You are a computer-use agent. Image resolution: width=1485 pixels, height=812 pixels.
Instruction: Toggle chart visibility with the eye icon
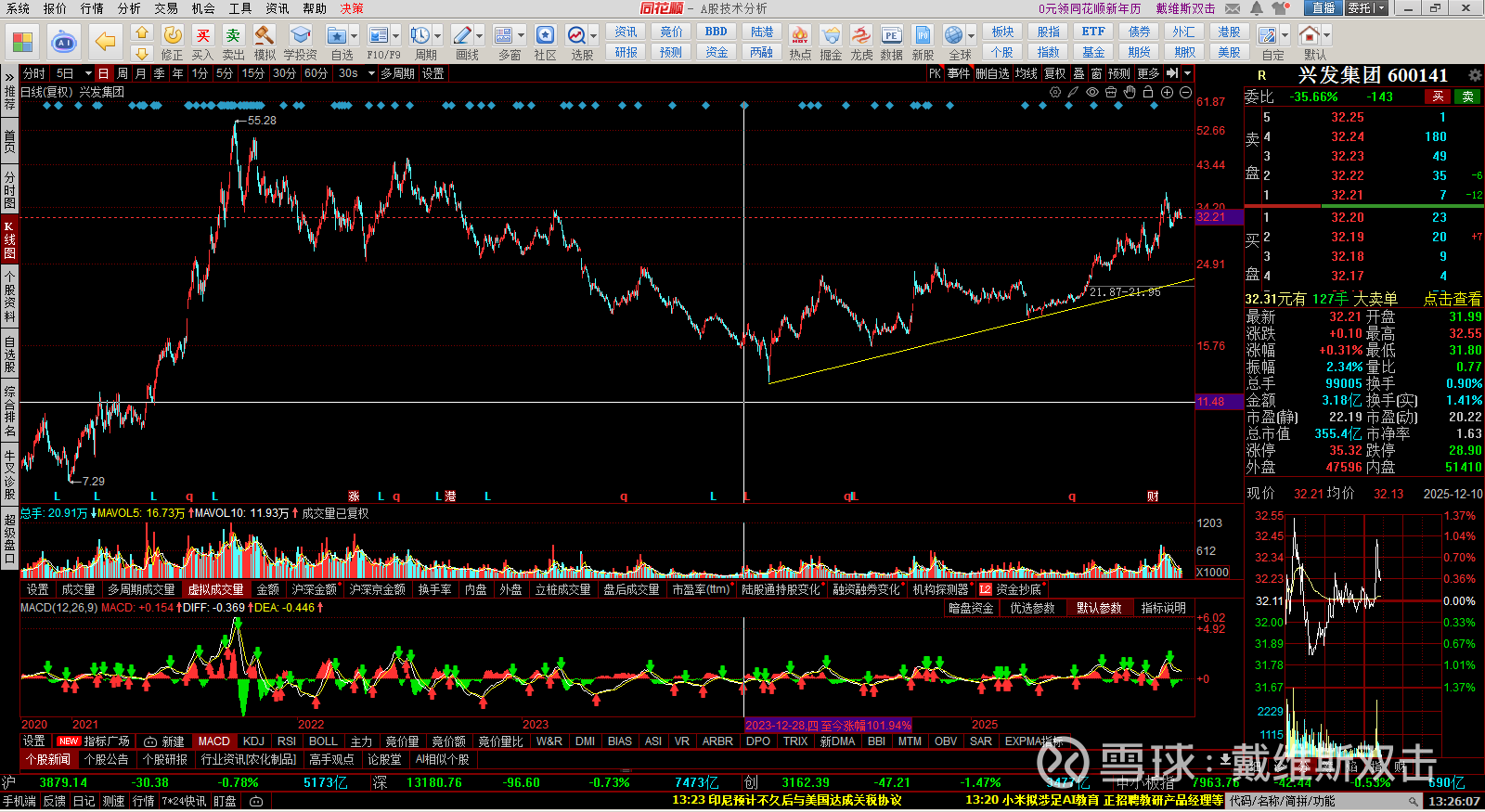(1092, 92)
